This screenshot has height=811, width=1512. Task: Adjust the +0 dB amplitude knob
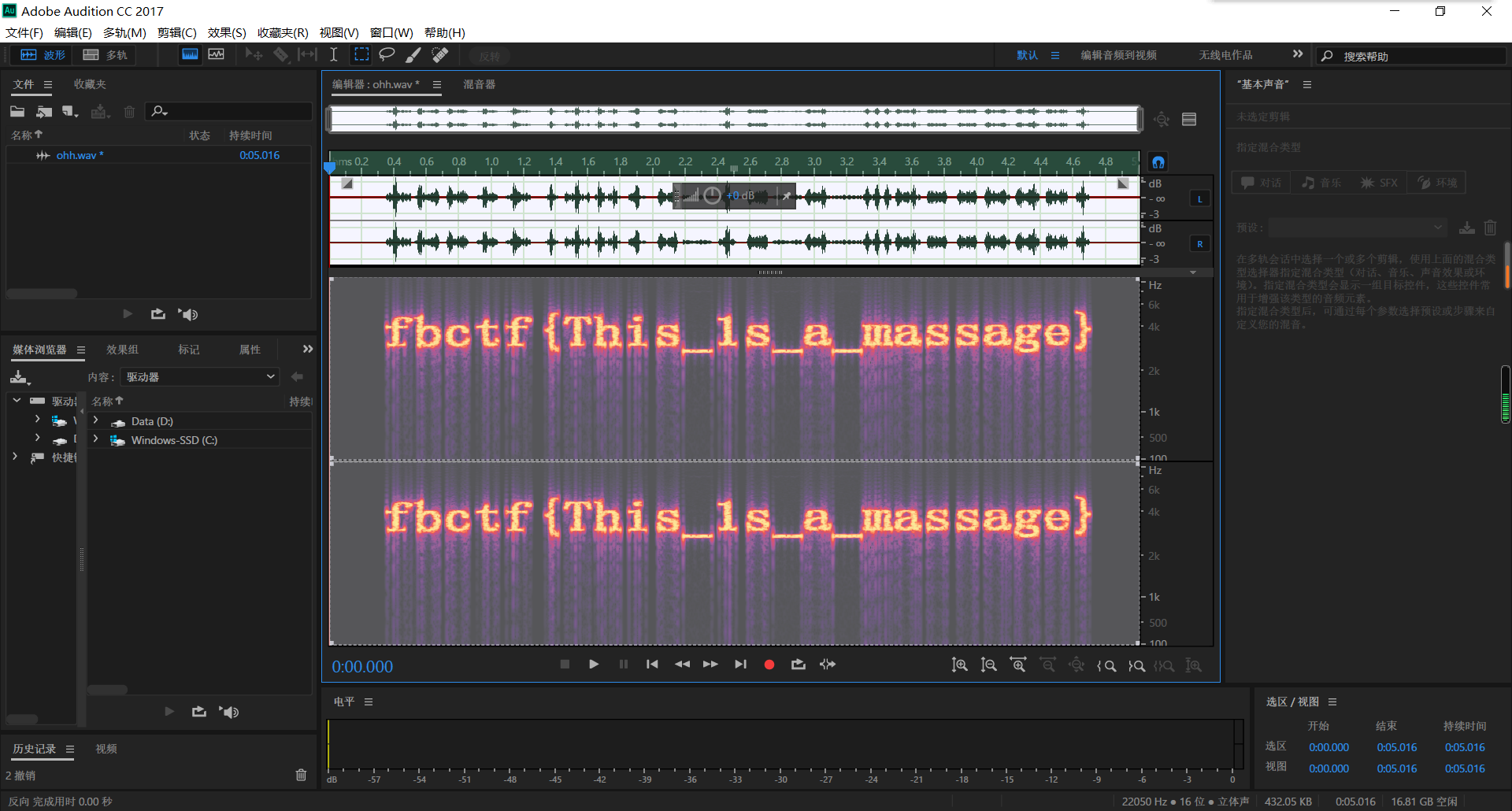[x=712, y=195]
